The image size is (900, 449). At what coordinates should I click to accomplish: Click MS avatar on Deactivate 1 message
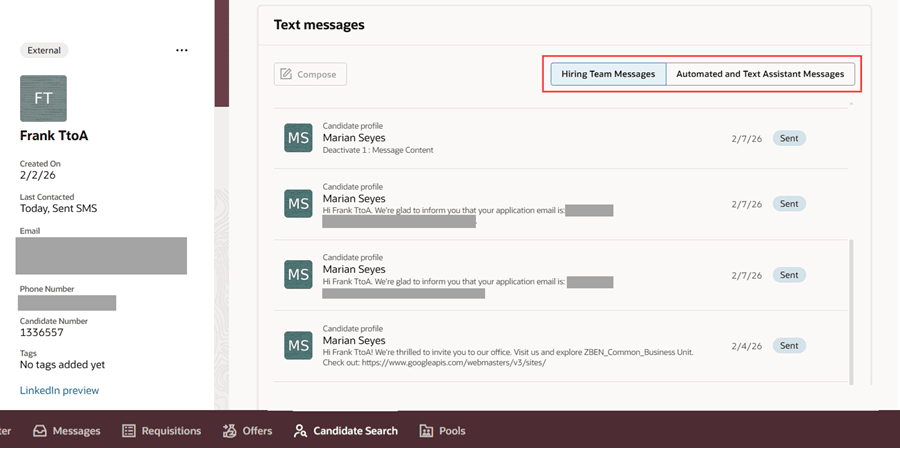click(298, 138)
